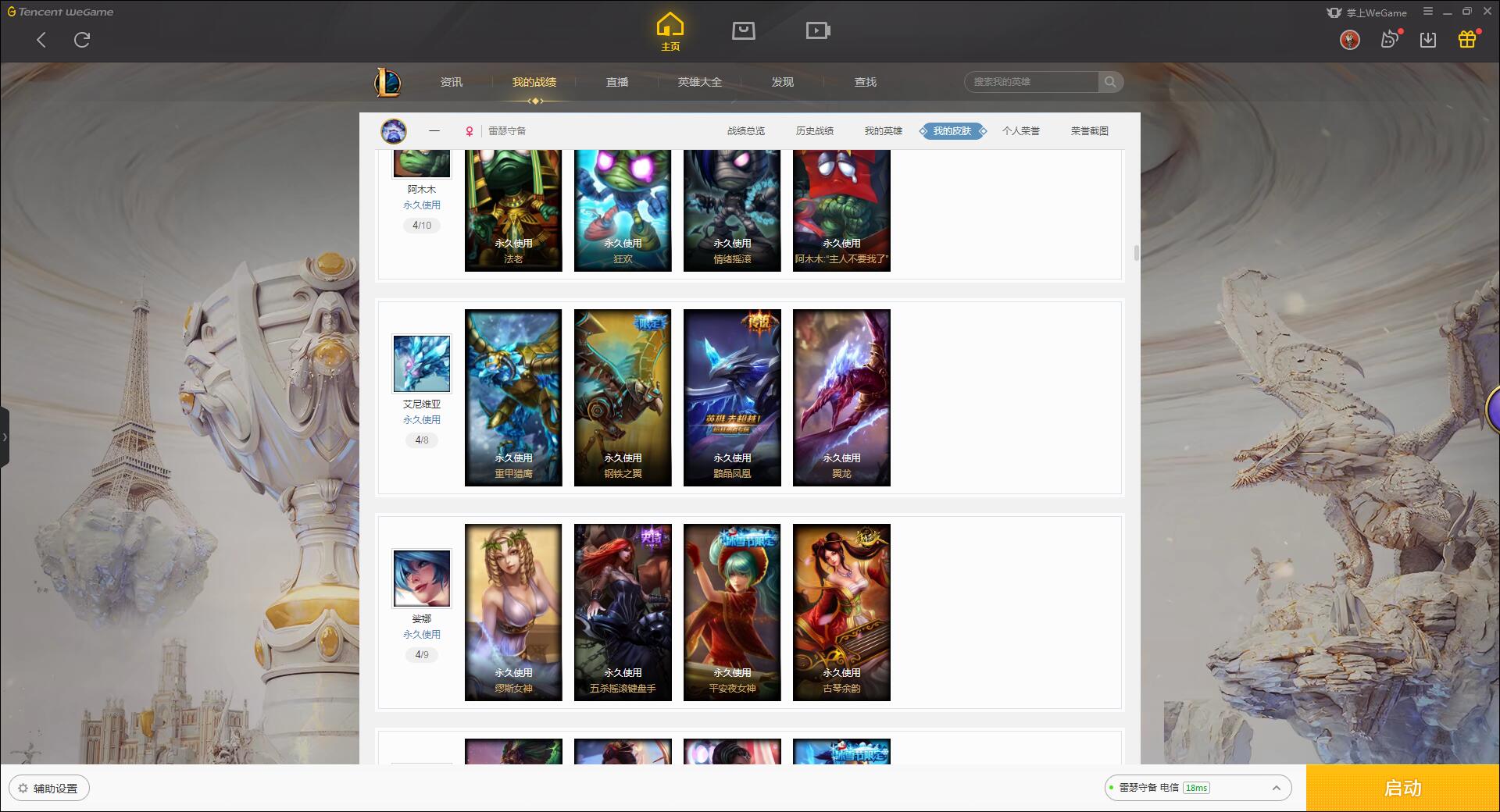Open the 平安夜女神 skin card

pyautogui.click(x=732, y=613)
